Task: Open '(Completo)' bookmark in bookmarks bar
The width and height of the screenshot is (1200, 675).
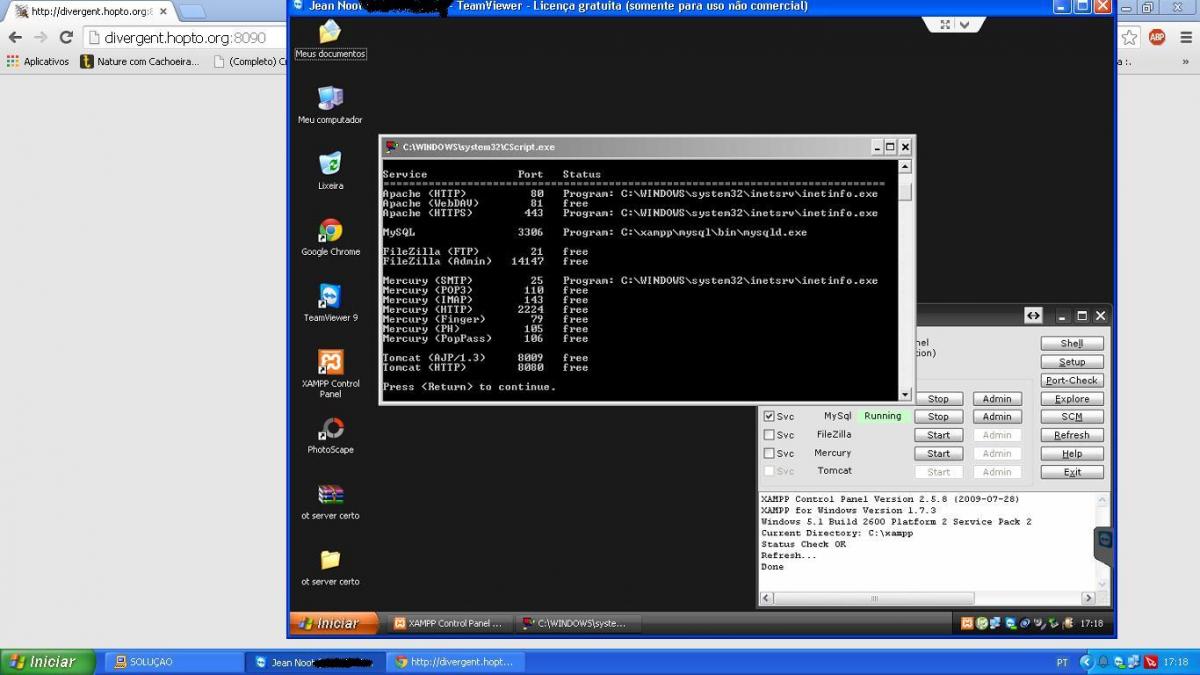Action: 250,61
